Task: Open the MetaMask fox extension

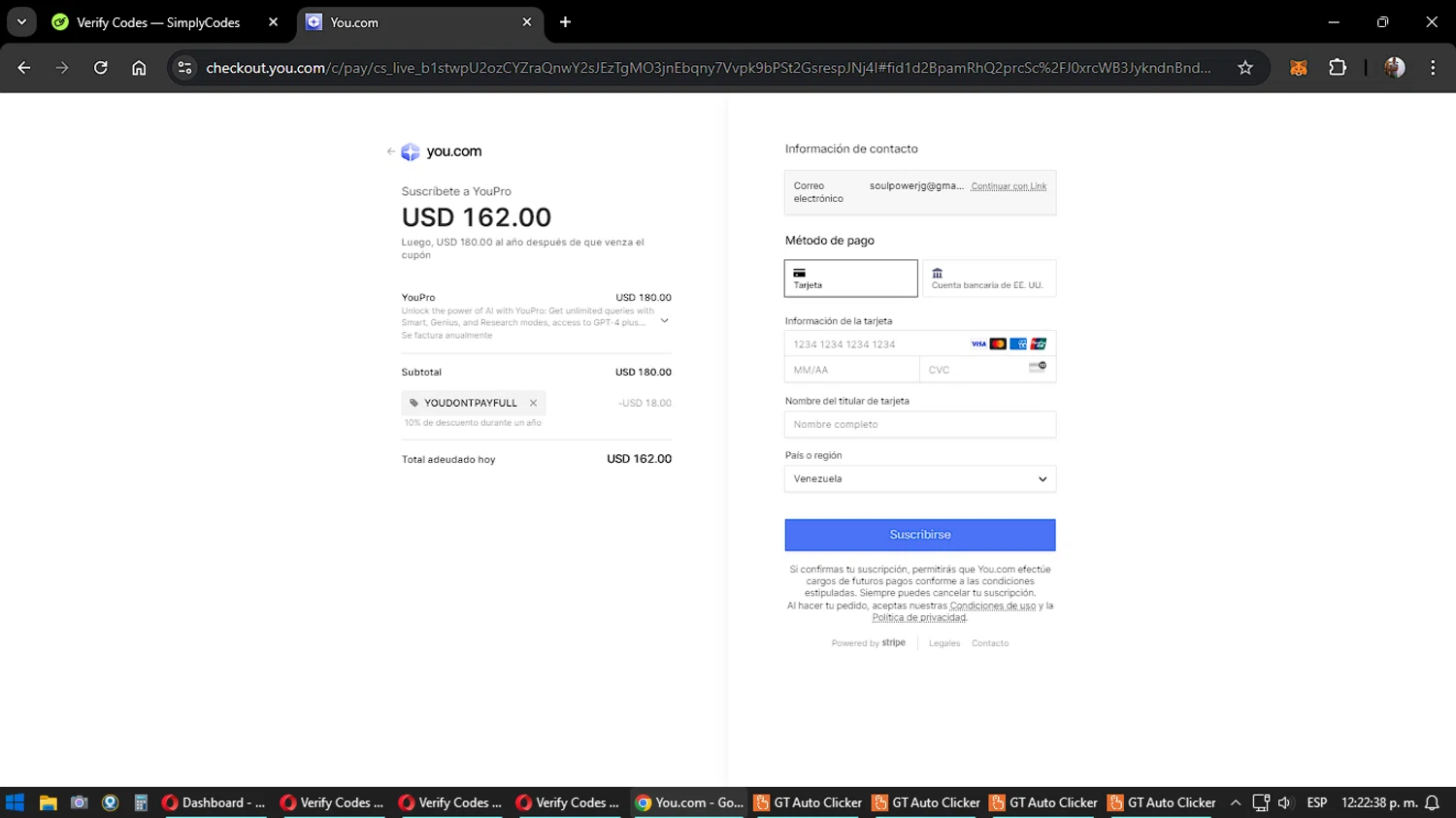Action: [x=1299, y=68]
